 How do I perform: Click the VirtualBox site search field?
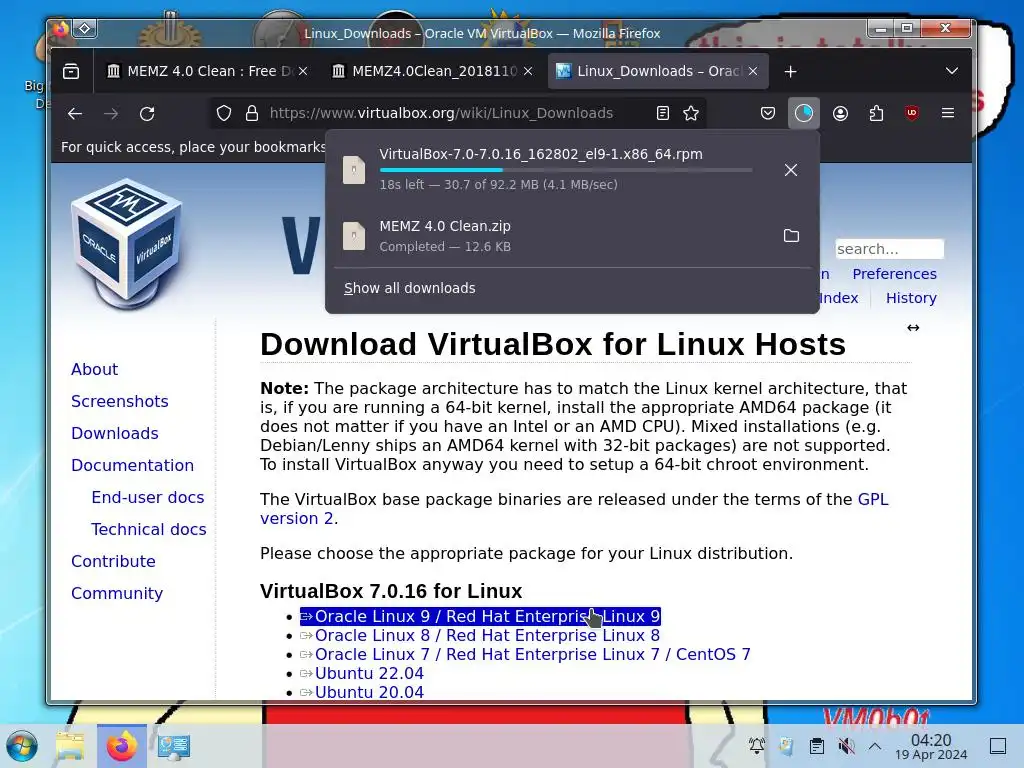889,249
